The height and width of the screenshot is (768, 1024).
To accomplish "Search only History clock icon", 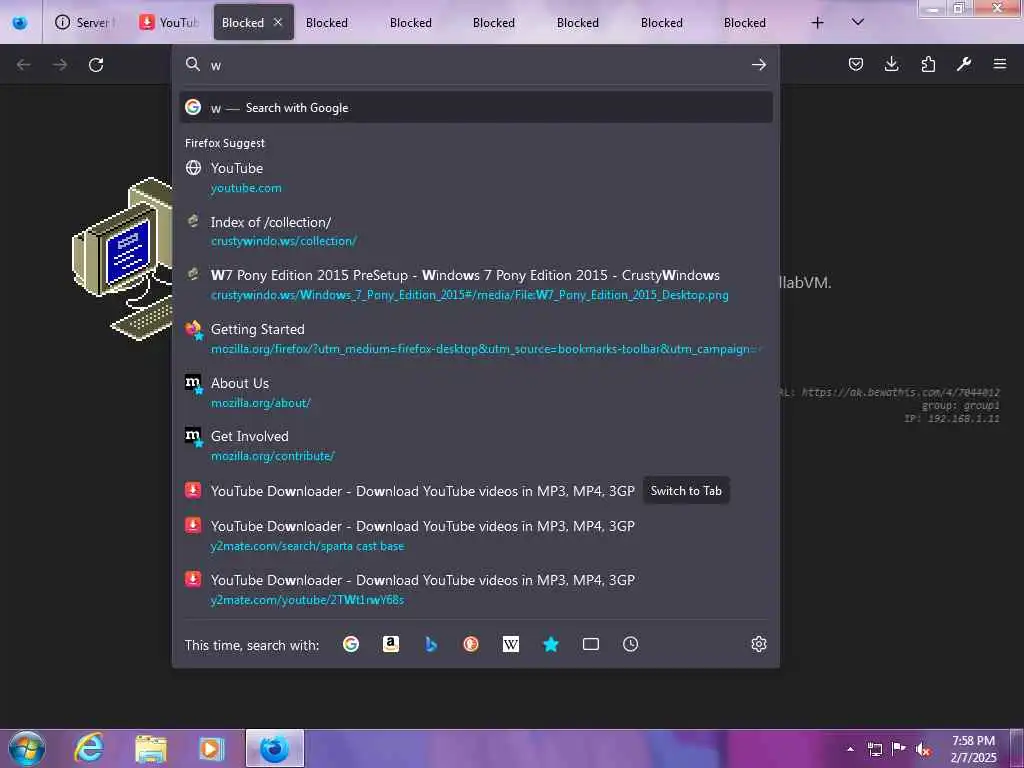I will [630, 645].
